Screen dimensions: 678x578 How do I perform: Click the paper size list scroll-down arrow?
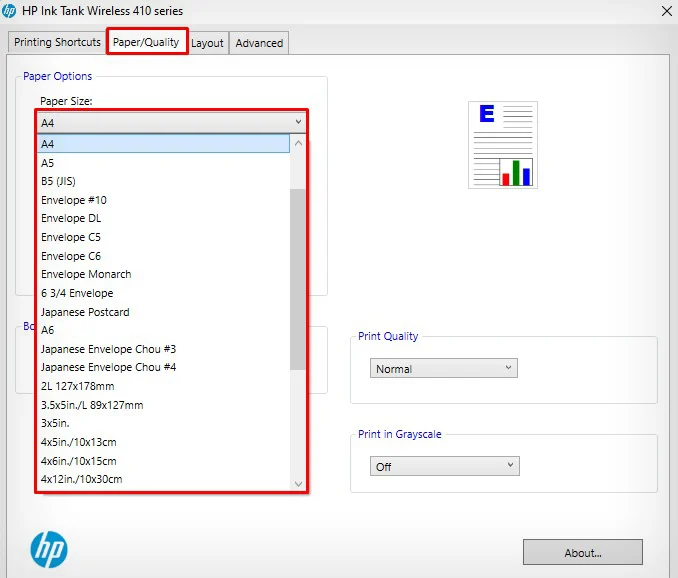[298, 483]
